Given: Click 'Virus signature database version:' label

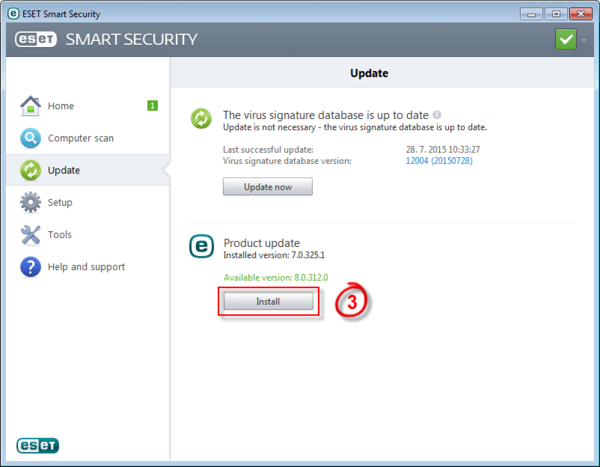Looking at the screenshot, I should [287, 161].
